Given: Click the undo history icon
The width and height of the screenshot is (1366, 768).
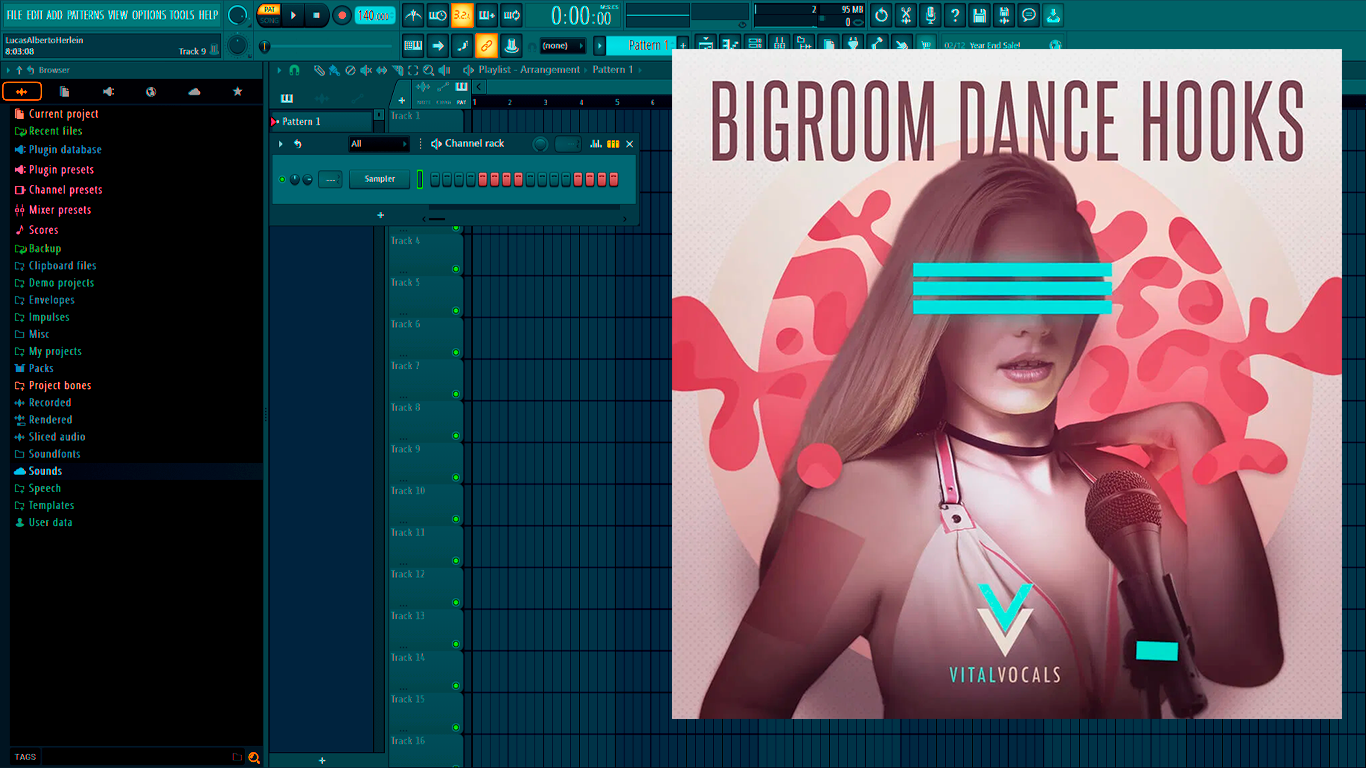Looking at the screenshot, I should coord(881,15).
